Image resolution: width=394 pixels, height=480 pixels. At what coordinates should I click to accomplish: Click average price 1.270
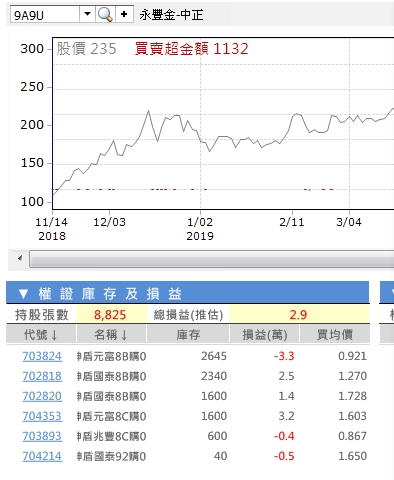(x=352, y=376)
